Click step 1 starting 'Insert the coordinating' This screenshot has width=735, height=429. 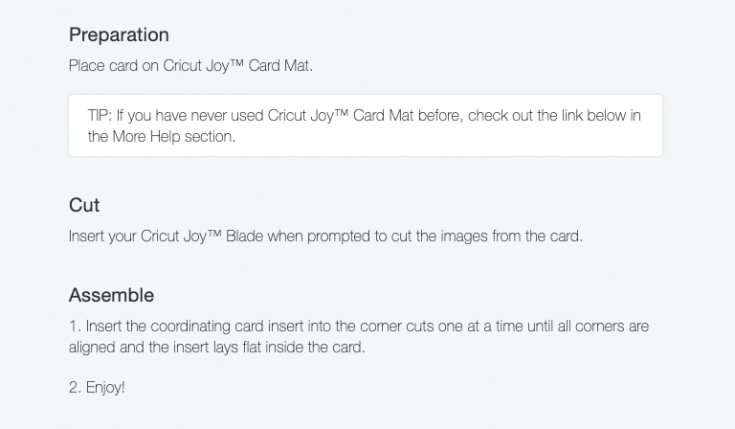[x=359, y=337]
